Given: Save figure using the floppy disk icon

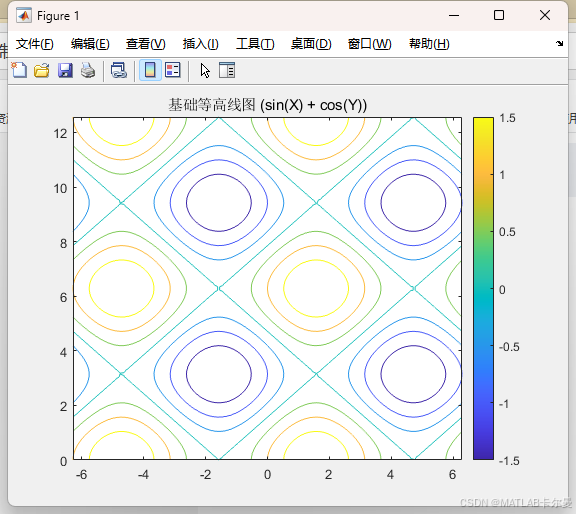Looking at the screenshot, I should coord(65,70).
